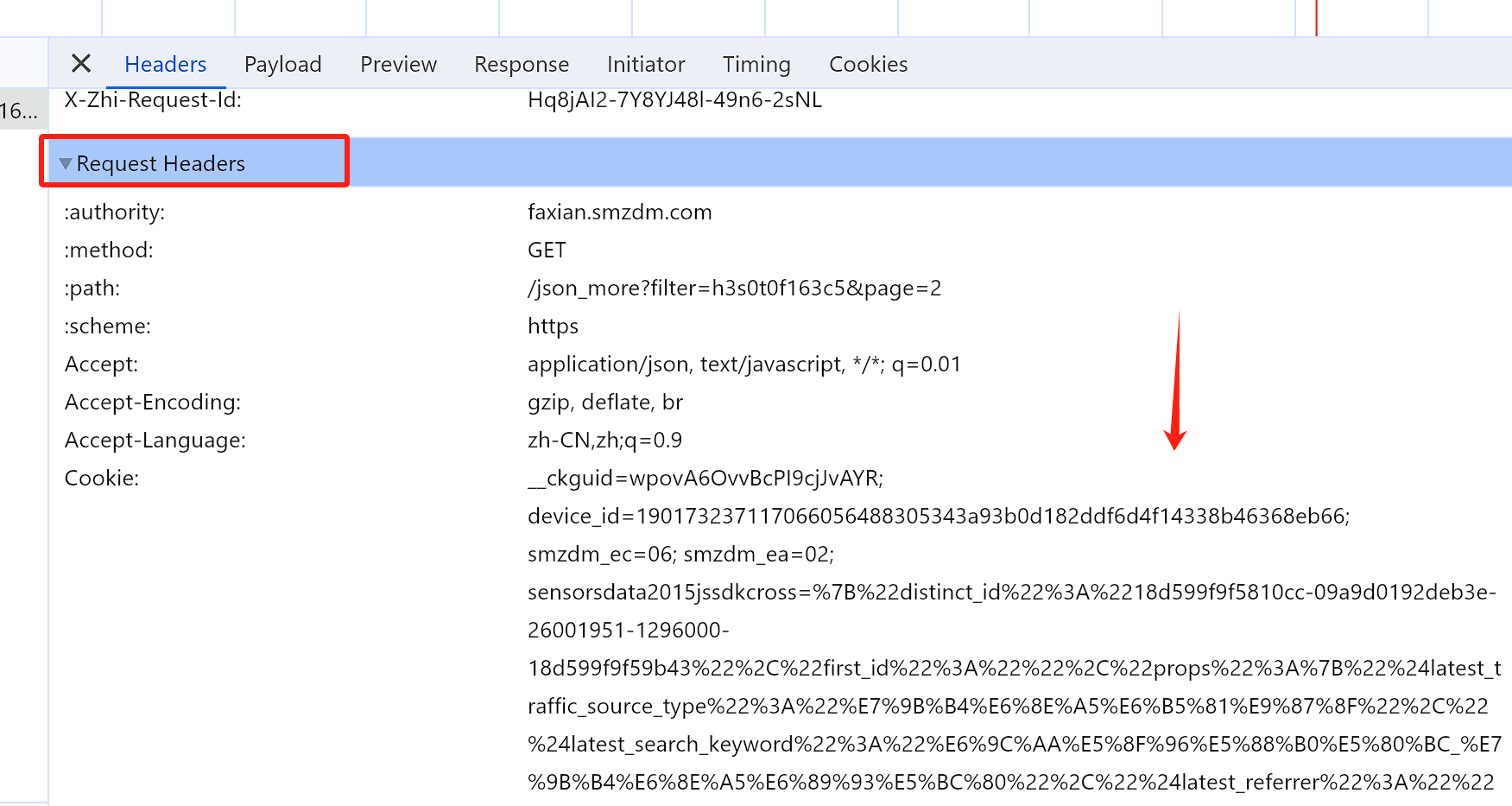Select the cookie line starting 18d599f9f59b43
The height and width of the screenshot is (806, 1512).
(x=1014, y=669)
